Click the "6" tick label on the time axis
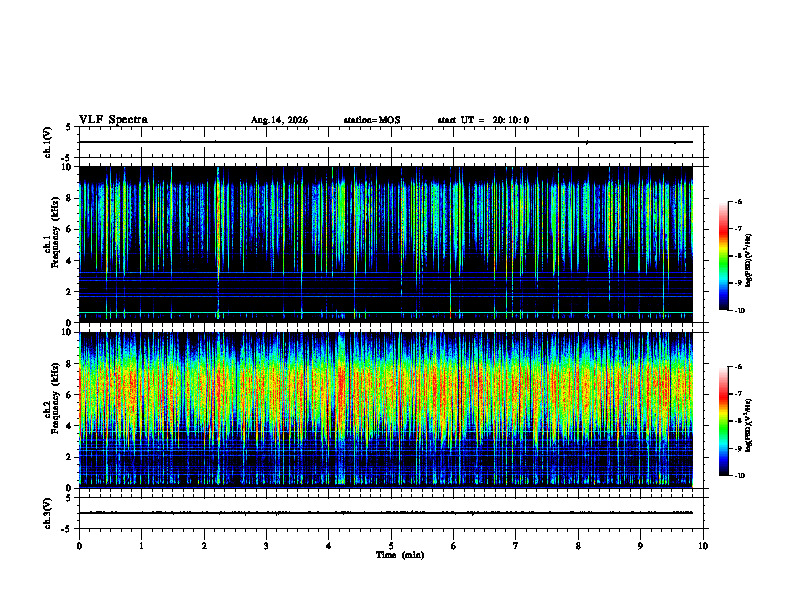The width and height of the screenshot is (792, 612). [x=454, y=546]
